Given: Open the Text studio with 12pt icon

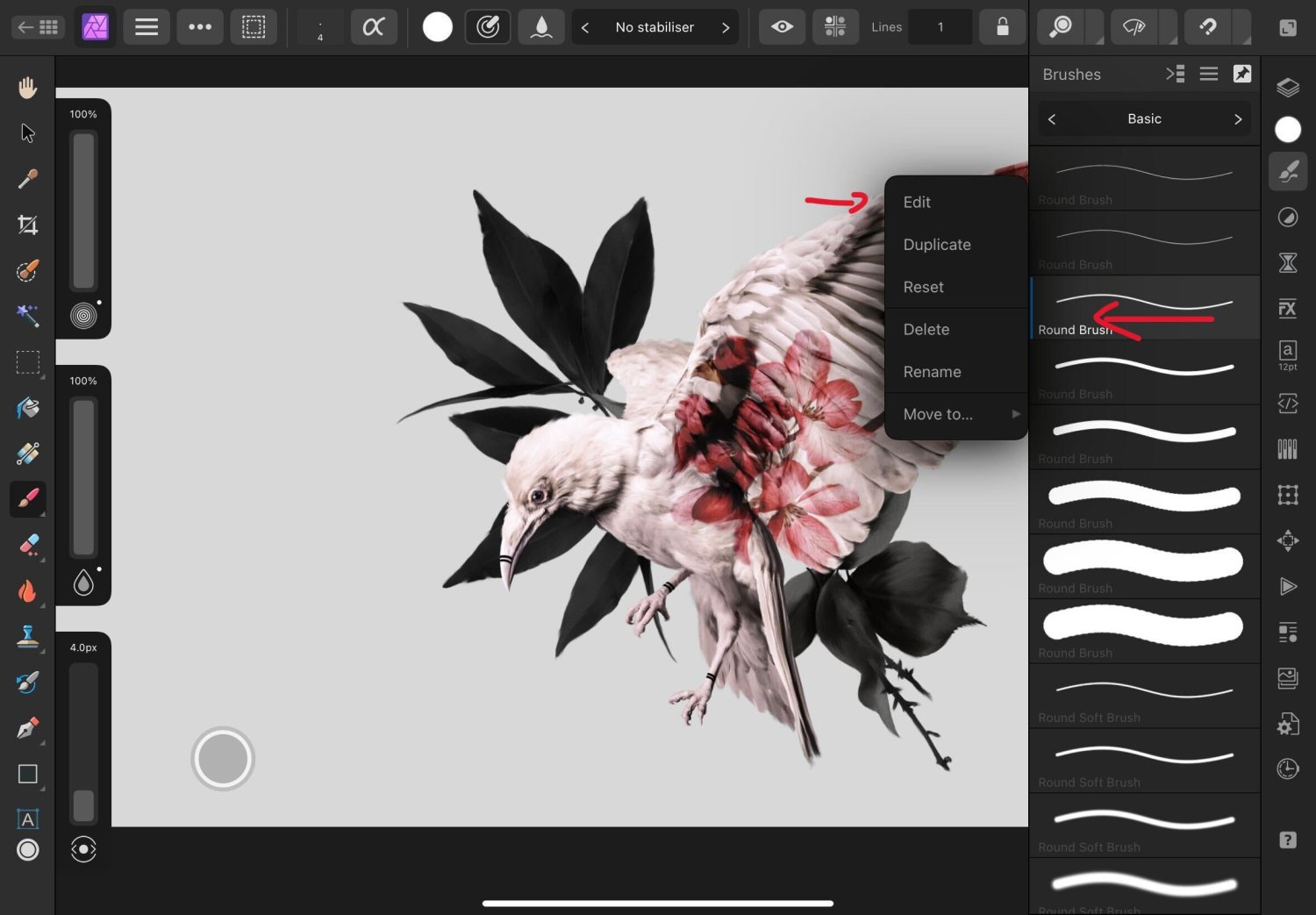Looking at the screenshot, I should pos(1287,354).
